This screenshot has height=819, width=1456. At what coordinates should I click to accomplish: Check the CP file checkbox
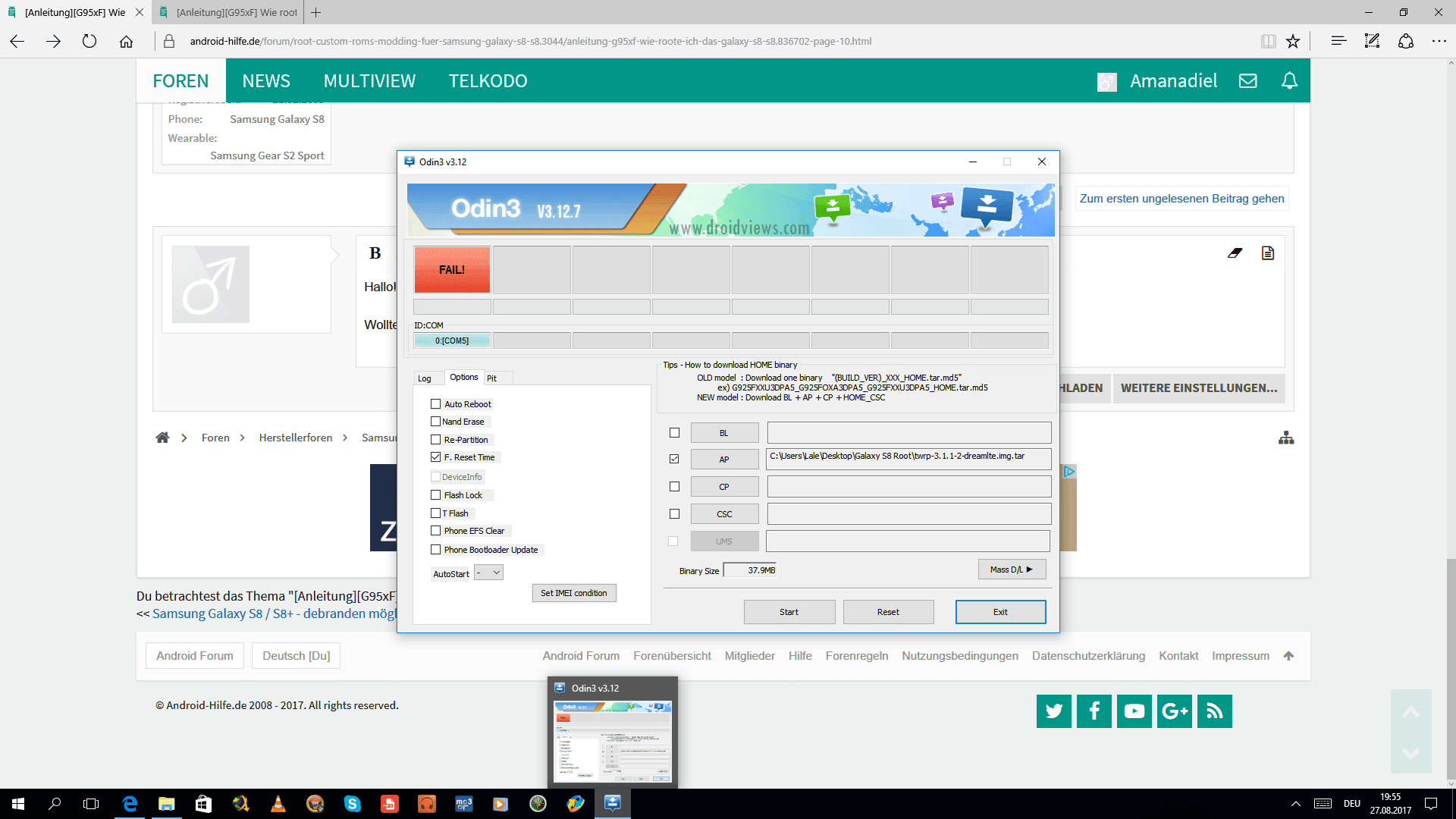pyautogui.click(x=674, y=487)
